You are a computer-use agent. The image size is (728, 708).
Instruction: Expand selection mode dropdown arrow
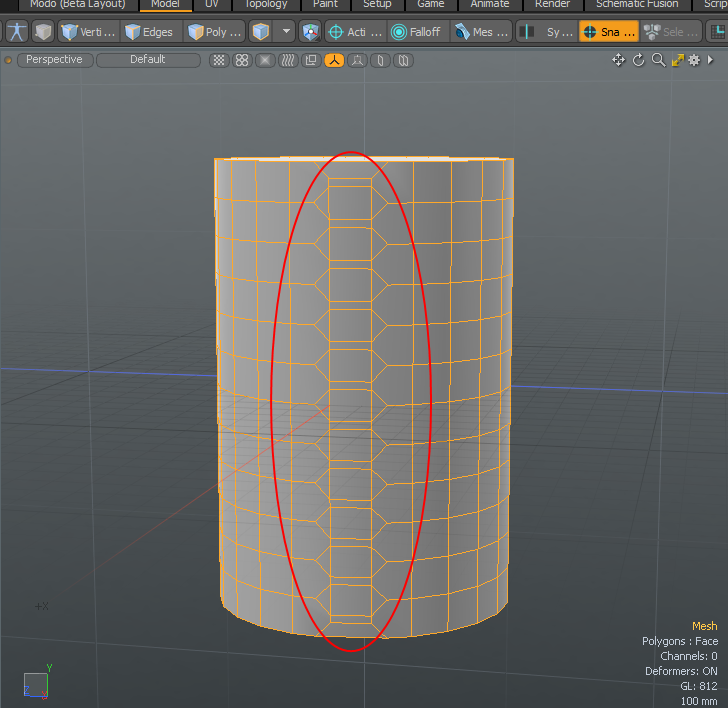(287, 32)
